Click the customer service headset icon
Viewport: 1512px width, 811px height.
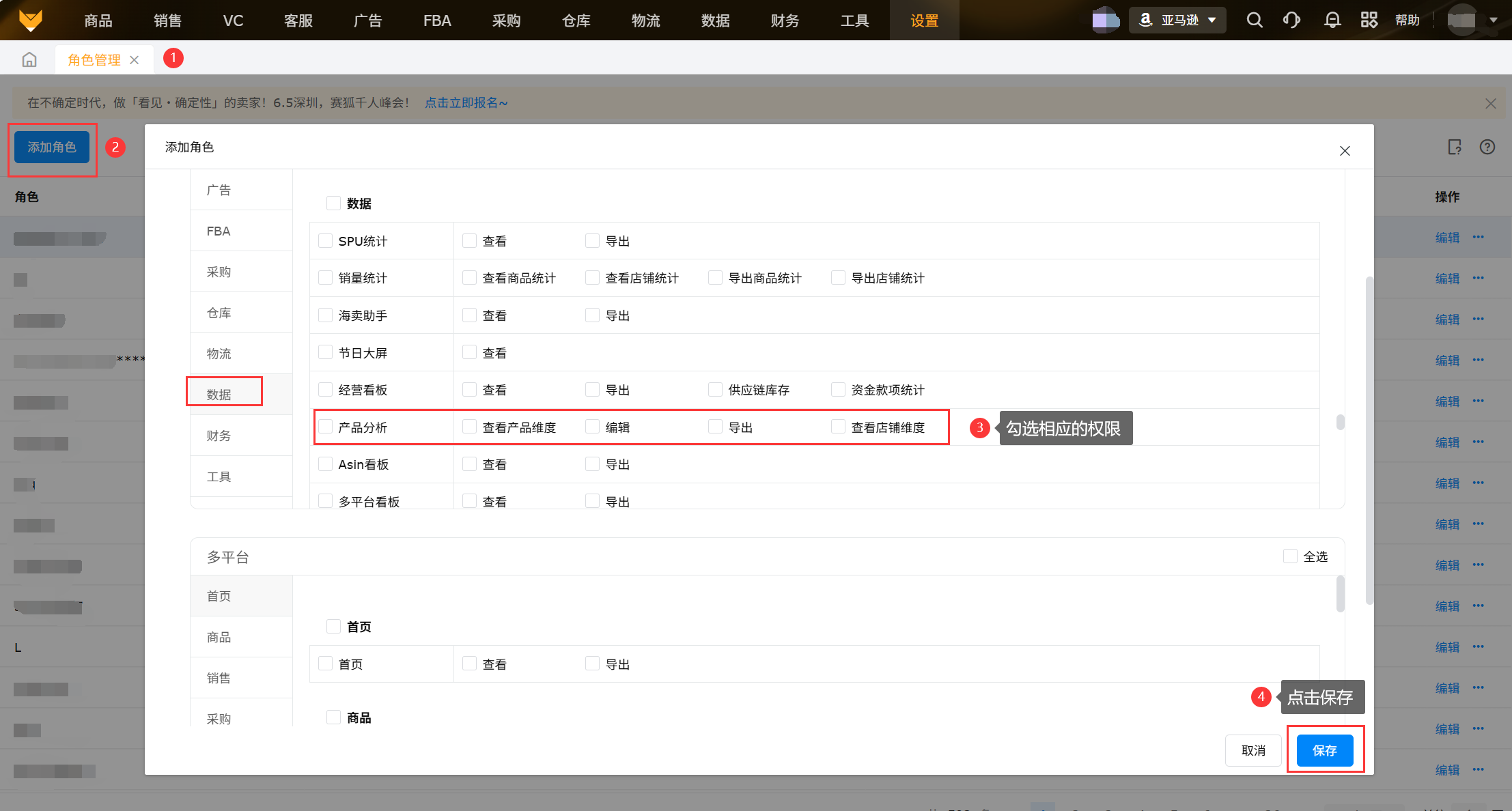tap(1291, 20)
